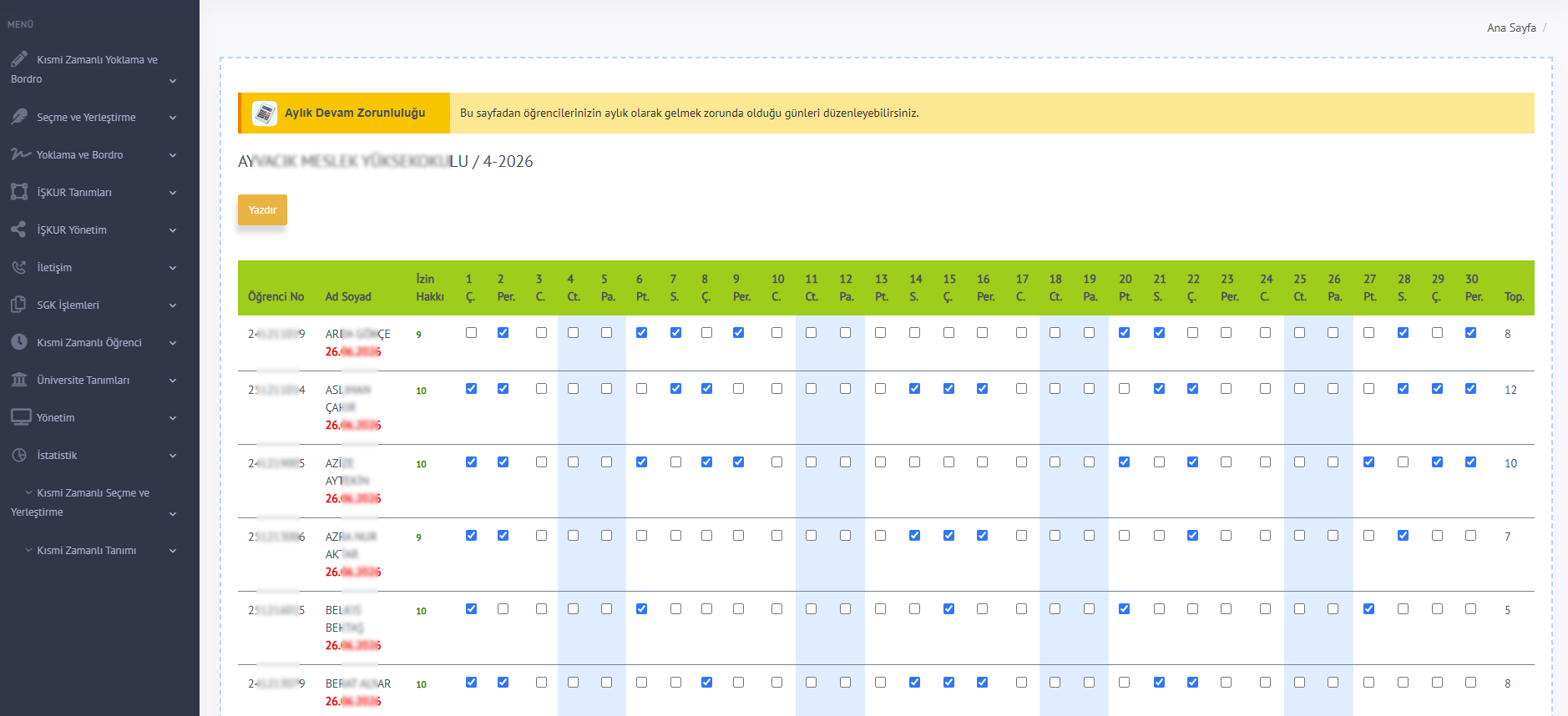This screenshot has width=1568, height=716.
Task: Expand the Yönetim menu chevron
Action: pos(173,418)
